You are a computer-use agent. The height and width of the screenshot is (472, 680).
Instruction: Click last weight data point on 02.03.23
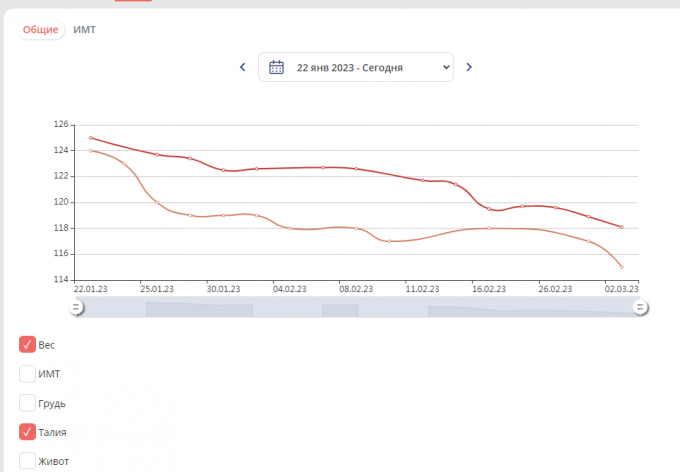622,227
